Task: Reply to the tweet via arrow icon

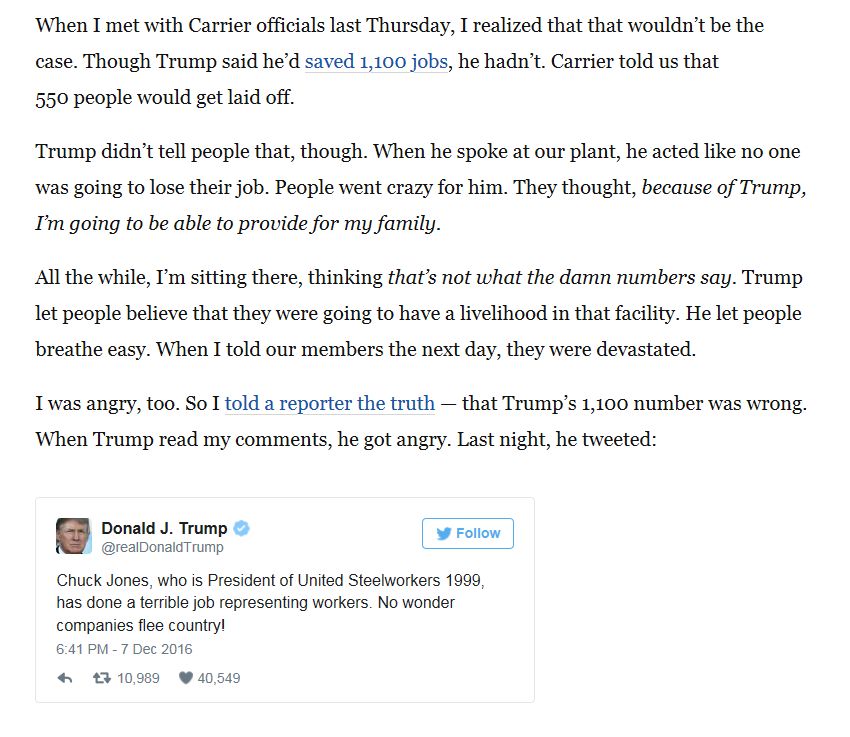Action: point(65,678)
